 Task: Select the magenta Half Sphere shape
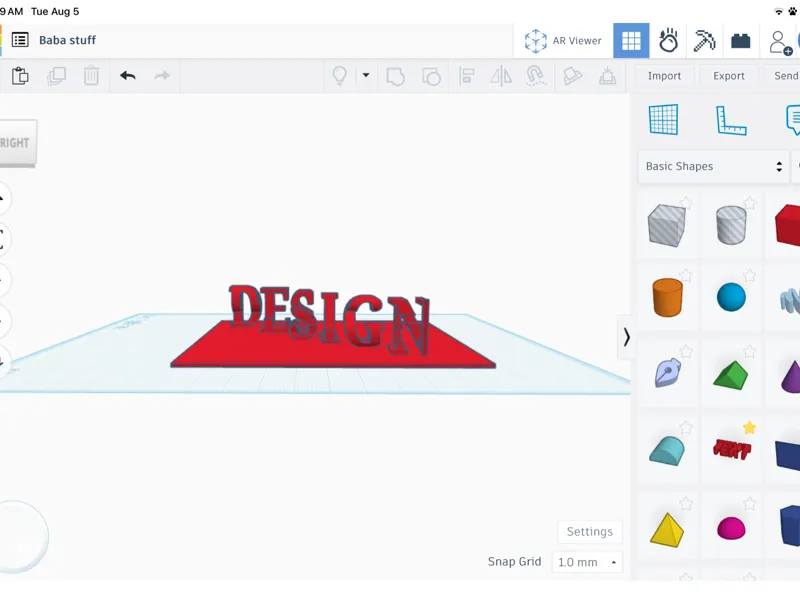(731, 529)
